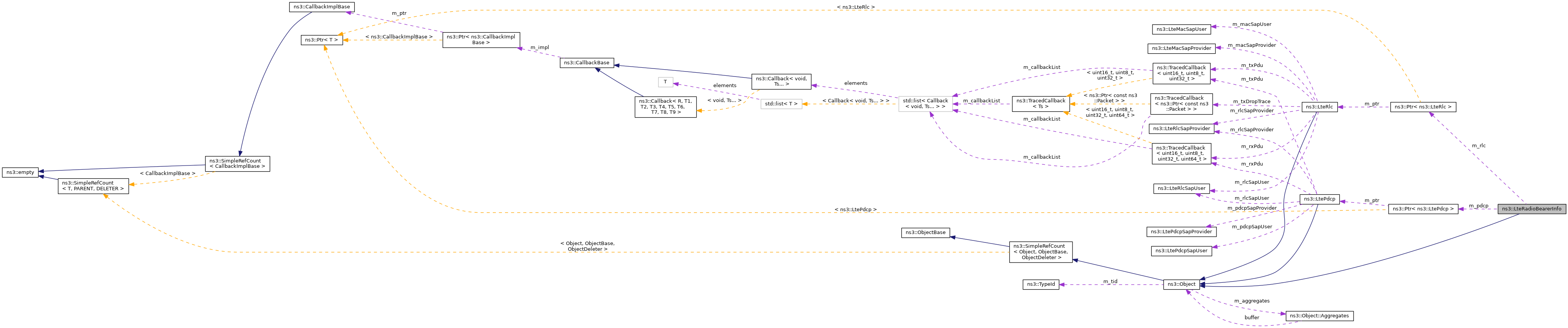Open the ns3::empty node

click(x=20, y=173)
